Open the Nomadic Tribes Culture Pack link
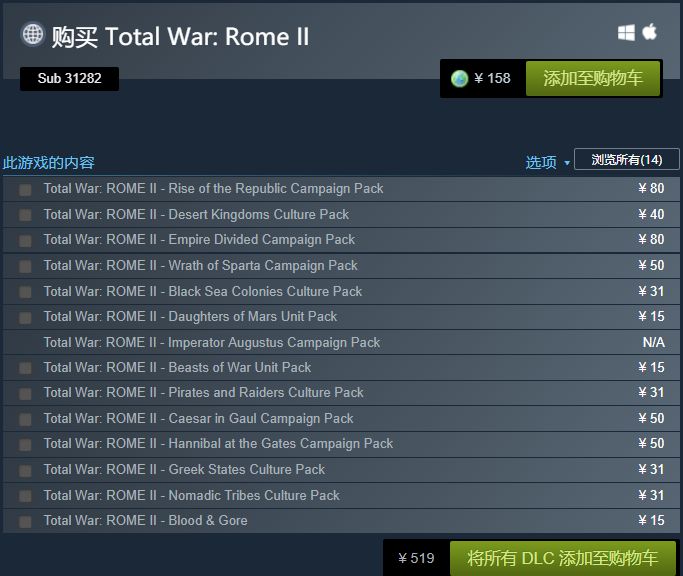Viewport: 683px width, 576px height. (192, 495)
